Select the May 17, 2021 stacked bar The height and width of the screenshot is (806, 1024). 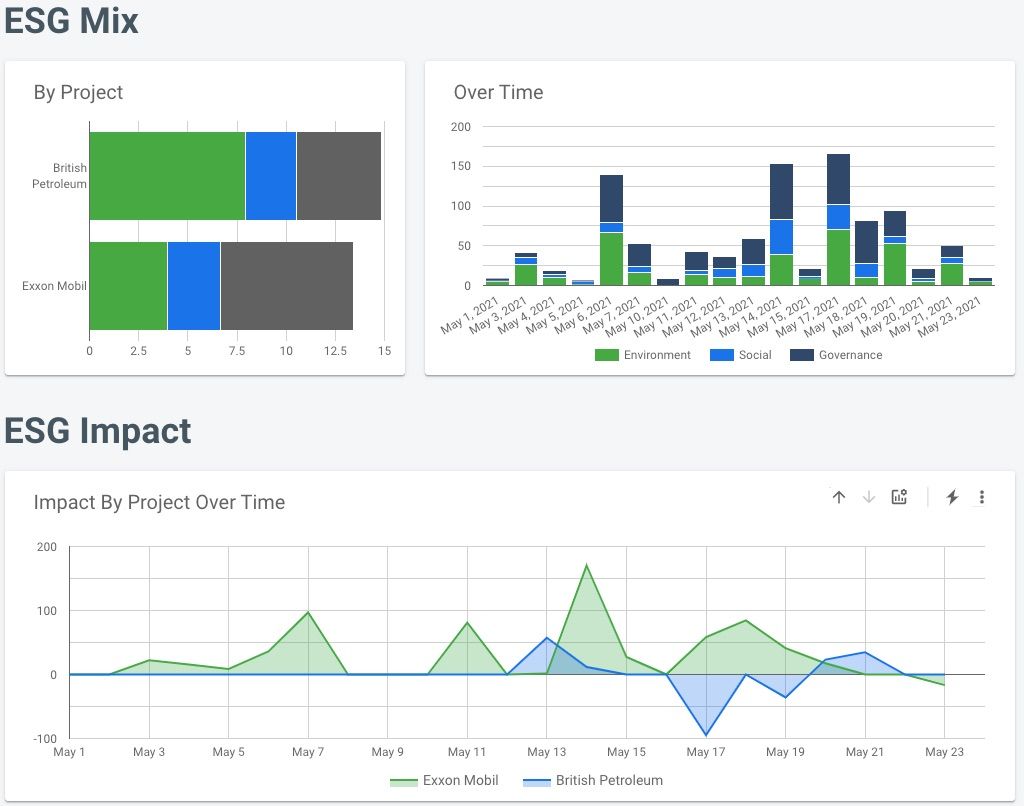838,220
